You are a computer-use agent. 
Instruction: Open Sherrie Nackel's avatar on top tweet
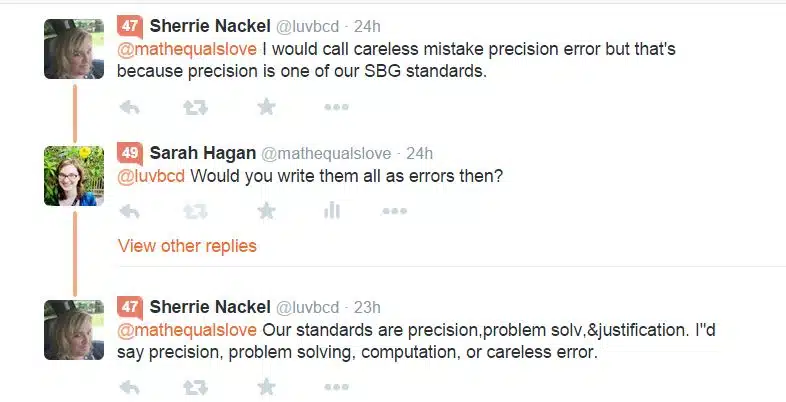[74, 49]
